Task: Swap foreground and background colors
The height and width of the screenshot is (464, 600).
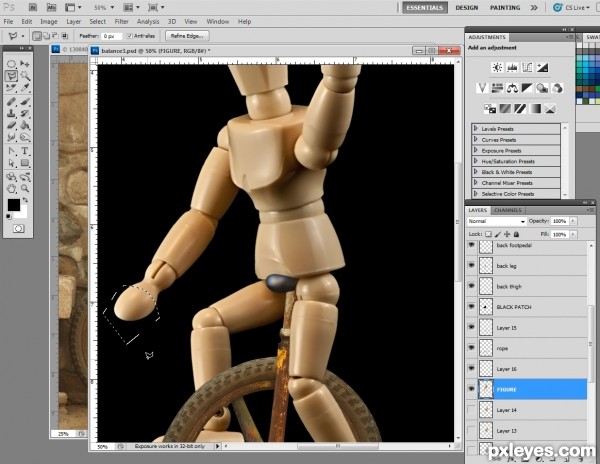Action: coord(25,200)
